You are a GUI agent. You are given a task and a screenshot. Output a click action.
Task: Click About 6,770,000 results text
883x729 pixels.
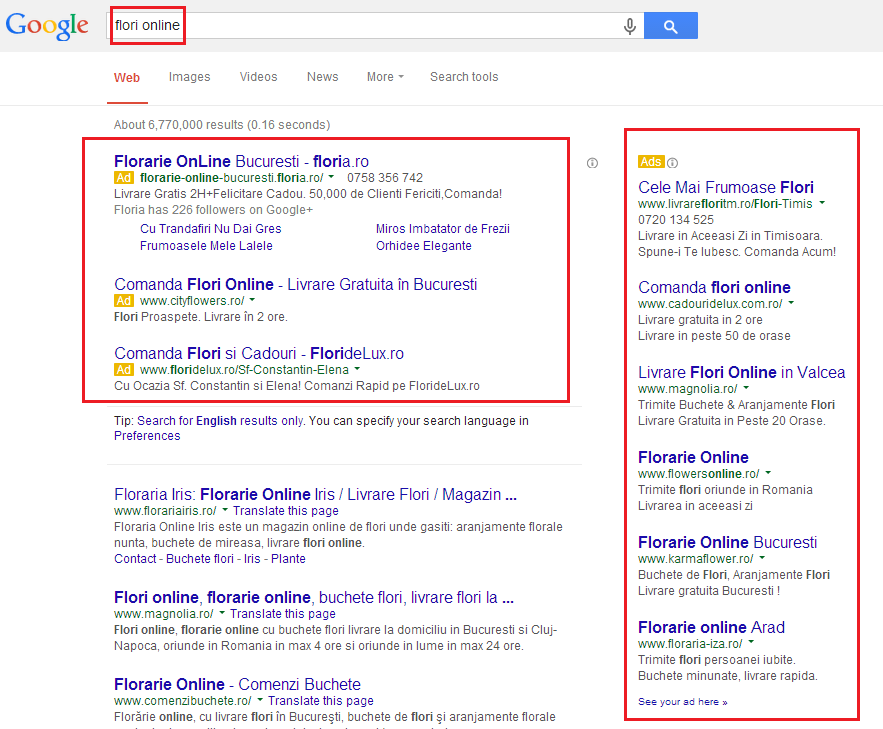222,124
